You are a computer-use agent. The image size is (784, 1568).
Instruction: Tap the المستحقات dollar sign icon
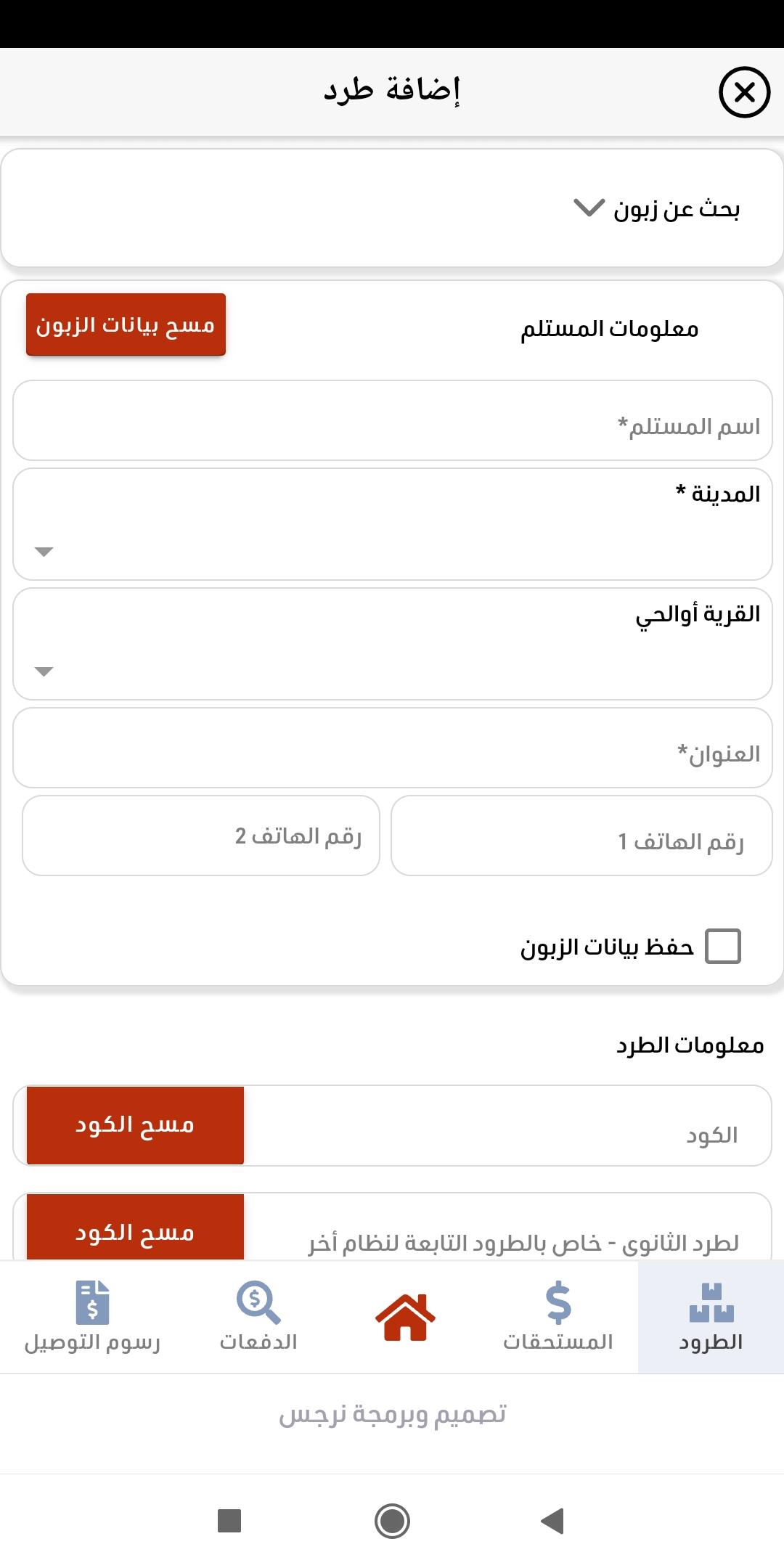pyautogui.click(x=558, y=1303)
